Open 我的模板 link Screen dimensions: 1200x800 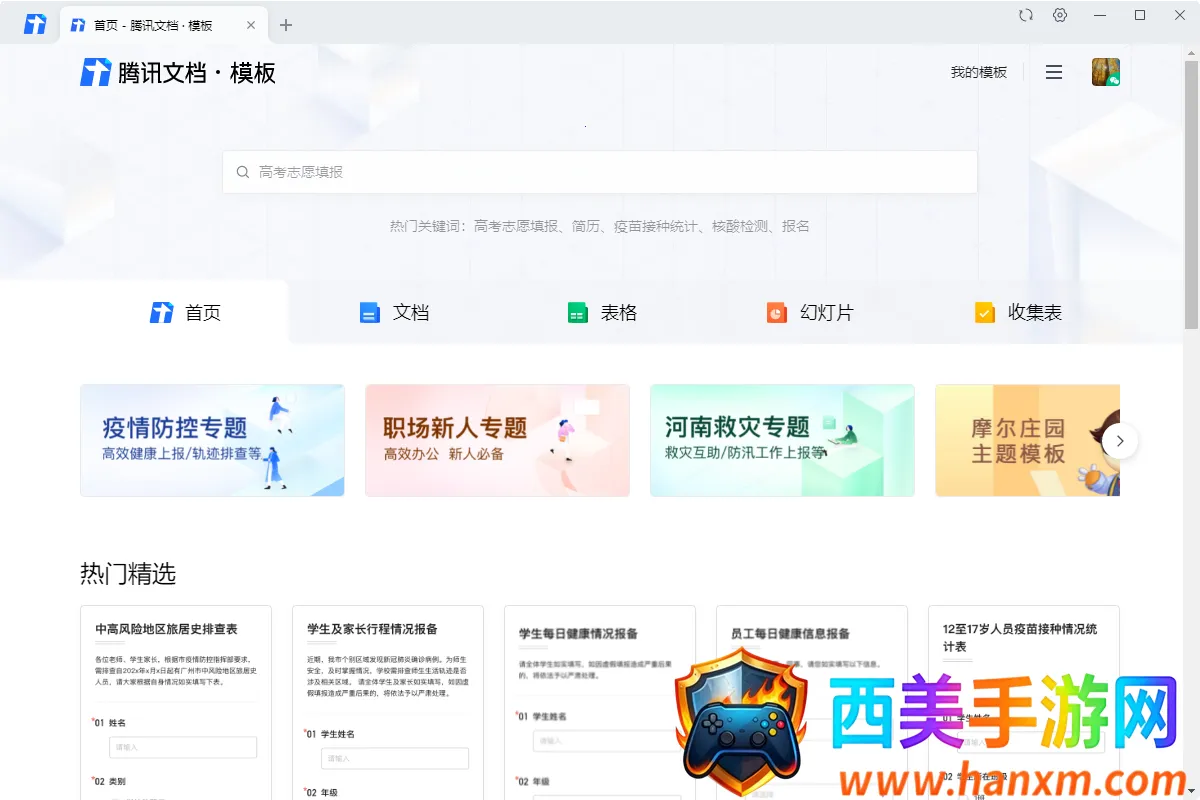[978, 72]
